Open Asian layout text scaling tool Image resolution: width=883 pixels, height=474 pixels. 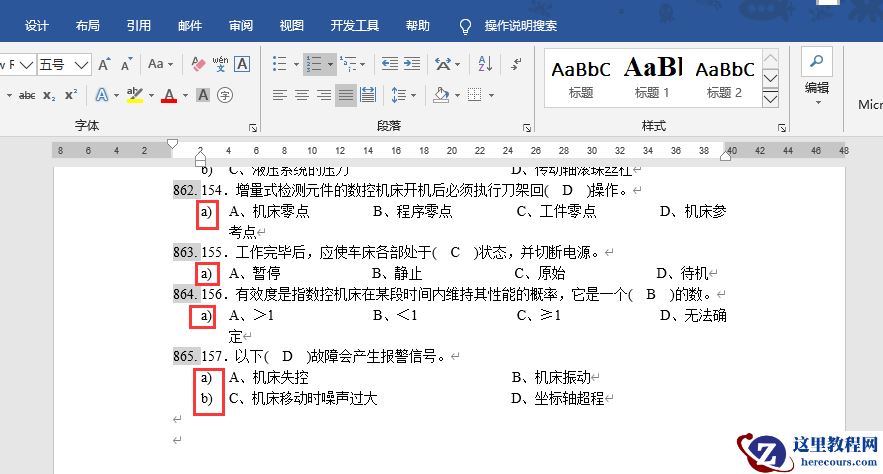pos(443,64)
